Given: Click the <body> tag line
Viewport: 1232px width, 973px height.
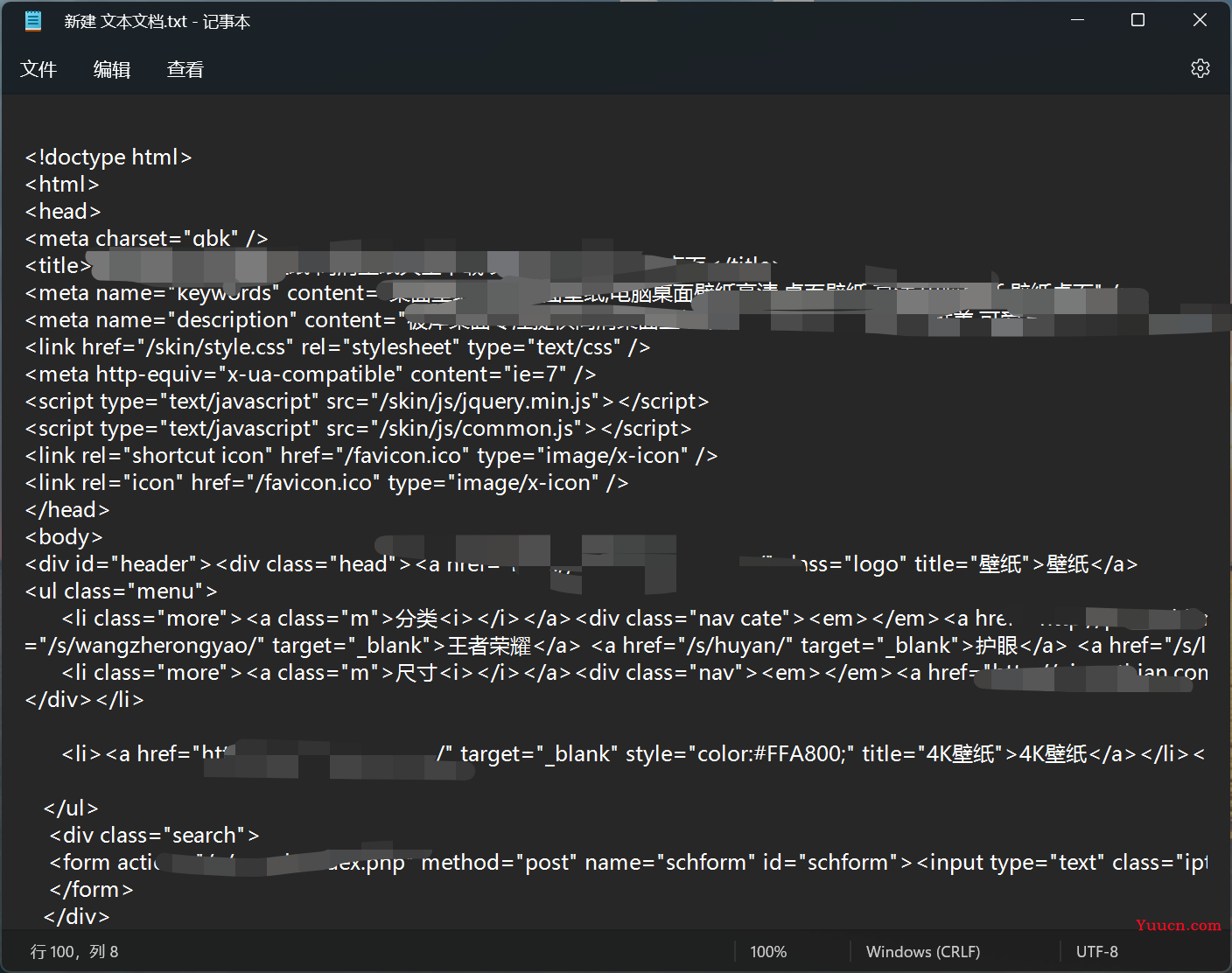Looking at the screenshot, I should pos(64,536).
